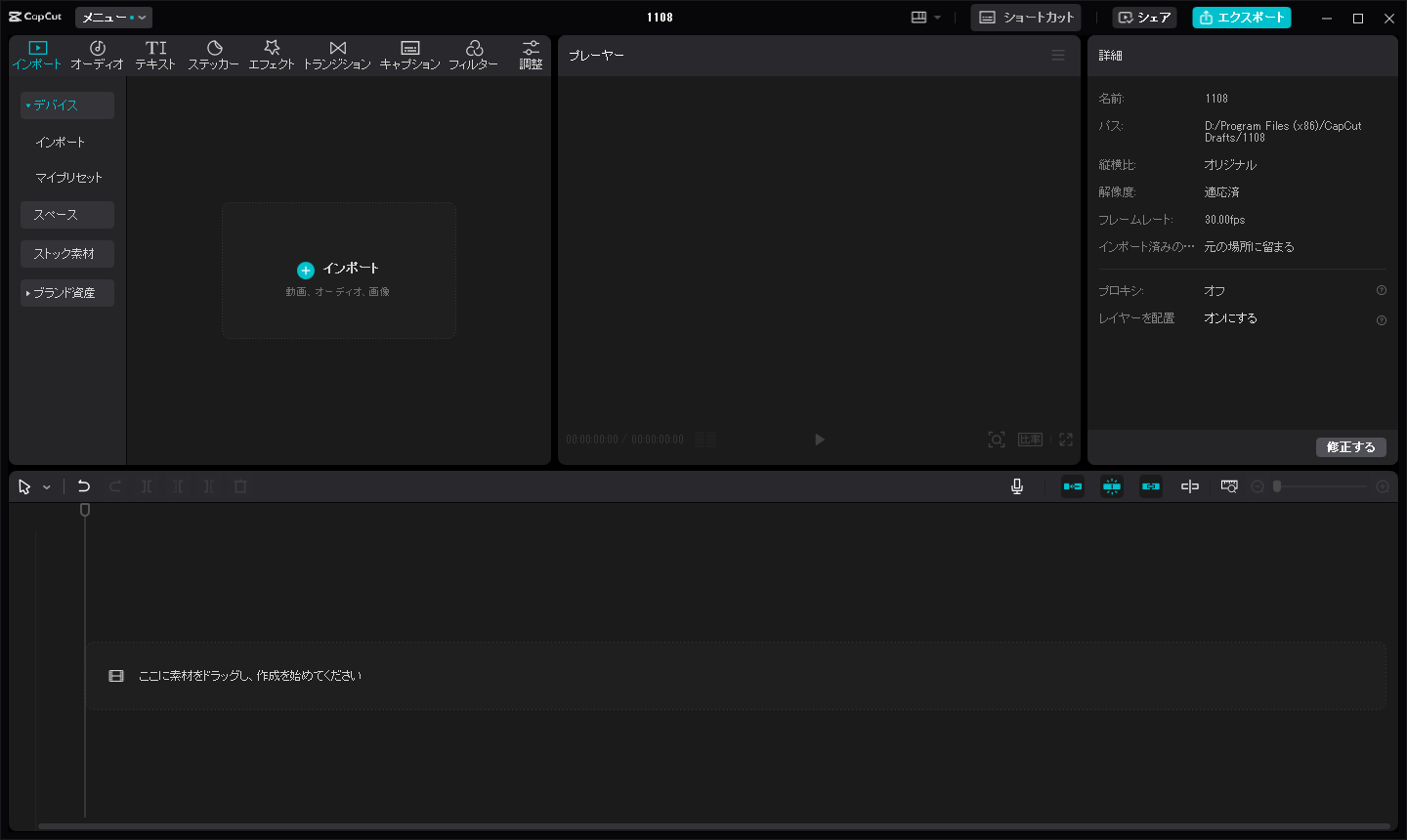Toggle auto snapping on timeline
Image resolution: width=1407 pixels, height=840 pixels.
(1112, 486)
